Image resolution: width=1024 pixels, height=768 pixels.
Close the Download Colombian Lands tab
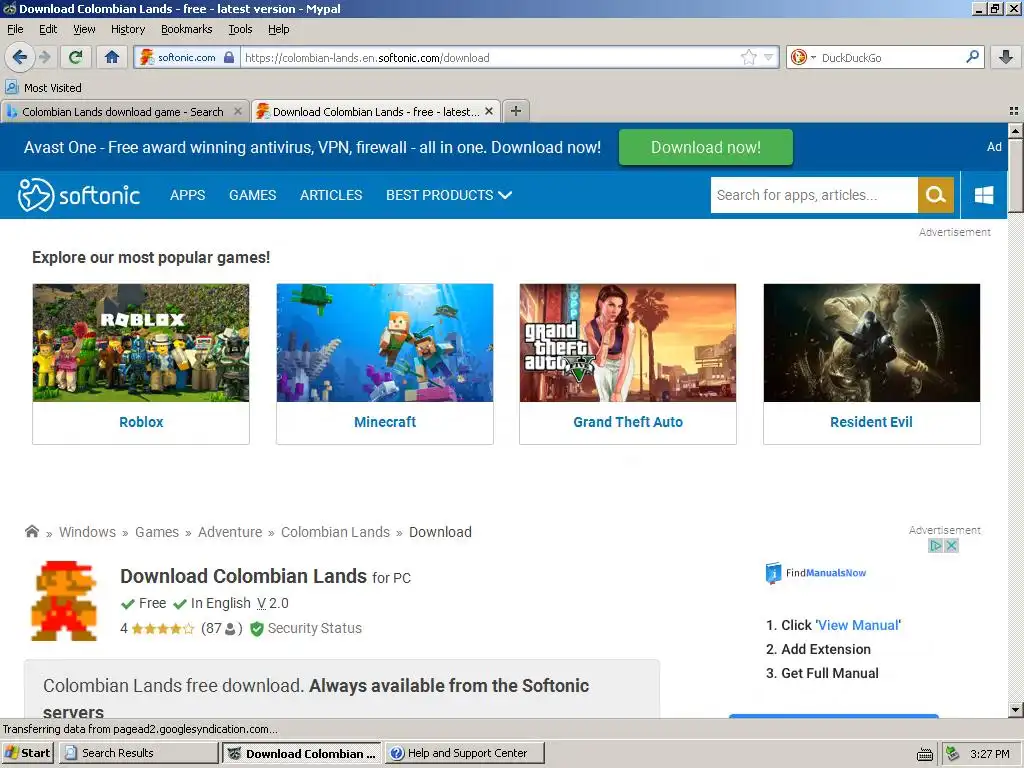point(488,112)
